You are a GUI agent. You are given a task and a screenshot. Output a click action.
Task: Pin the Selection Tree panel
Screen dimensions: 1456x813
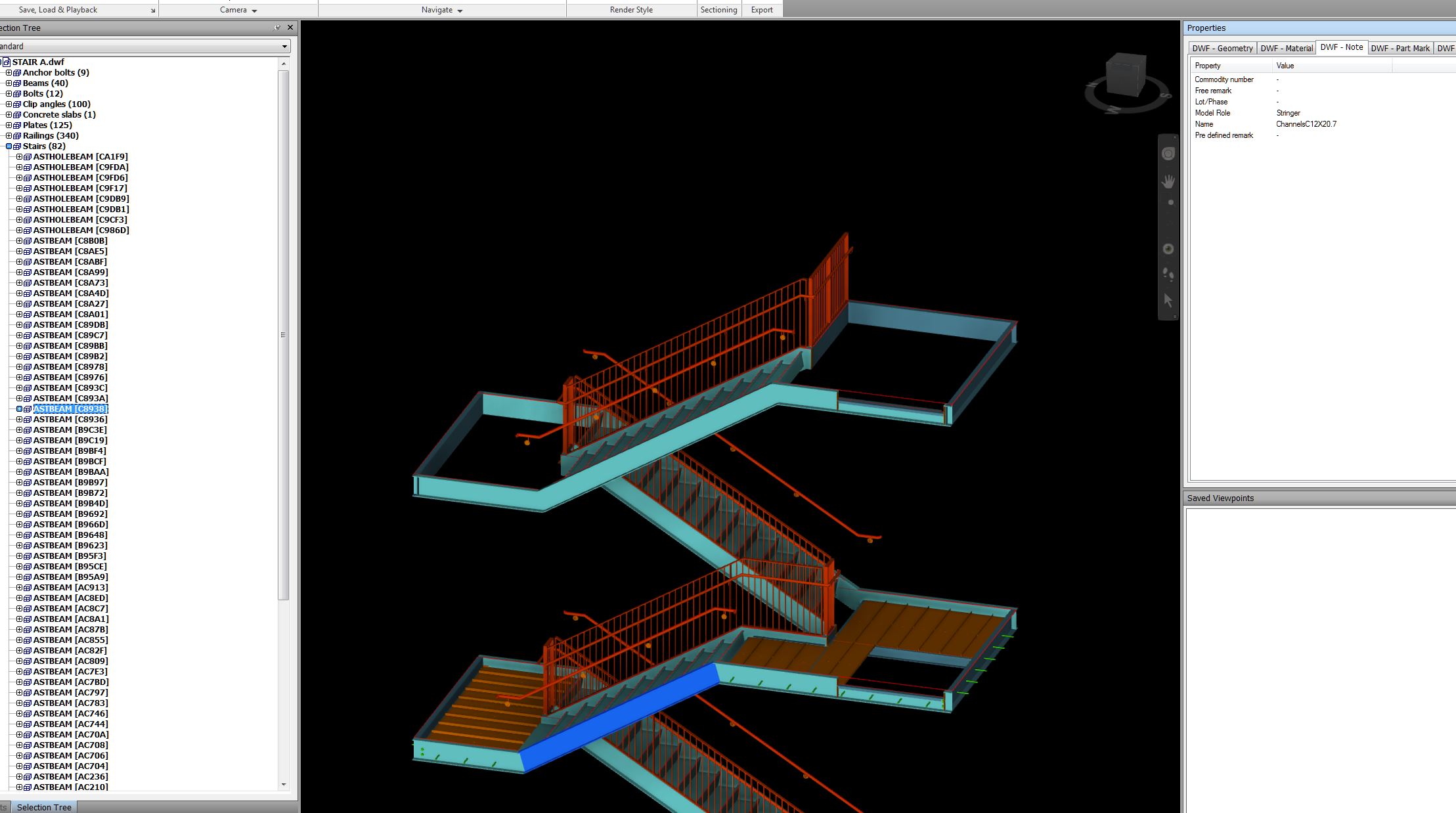pos(278,28)
